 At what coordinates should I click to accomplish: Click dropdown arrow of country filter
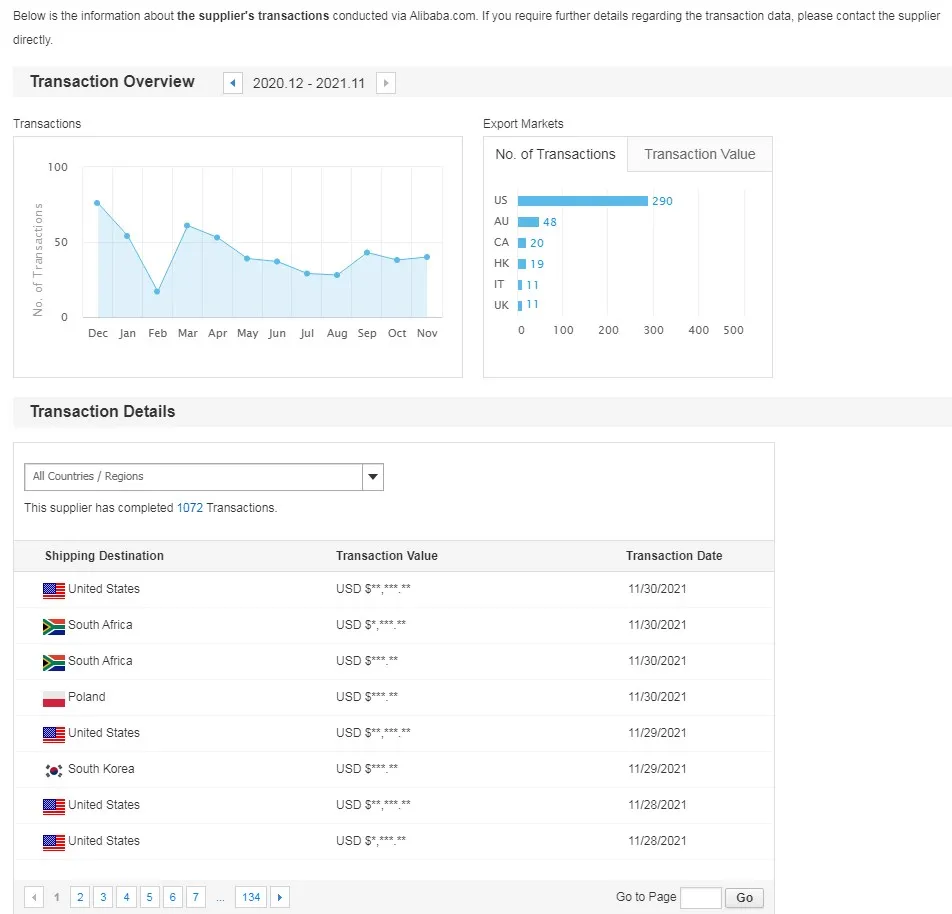(x=372, y=477)
